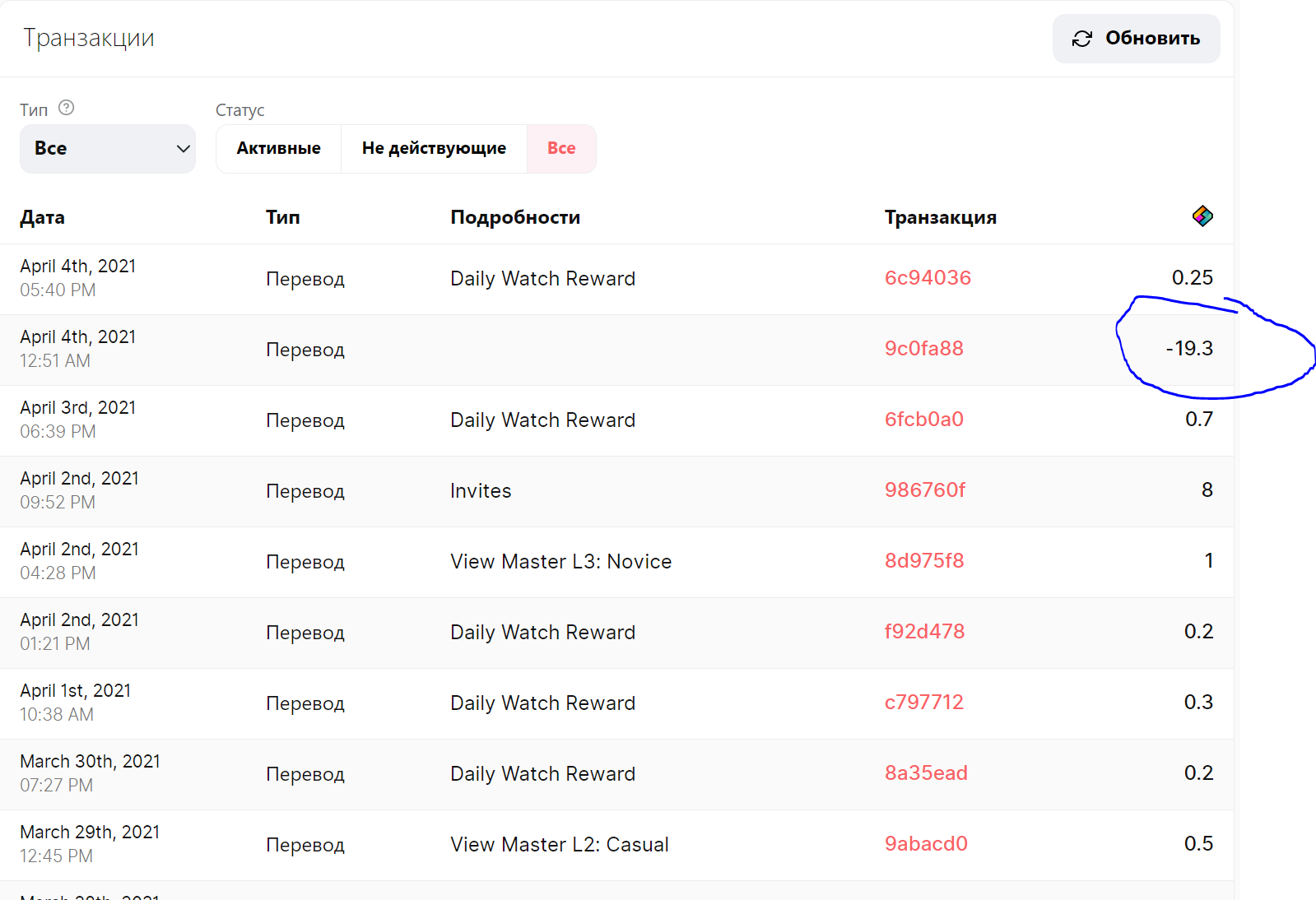This screenshot has width=1316, height=900.
Task: Click the Invites transaction row details
Action: tap(481, 491)
